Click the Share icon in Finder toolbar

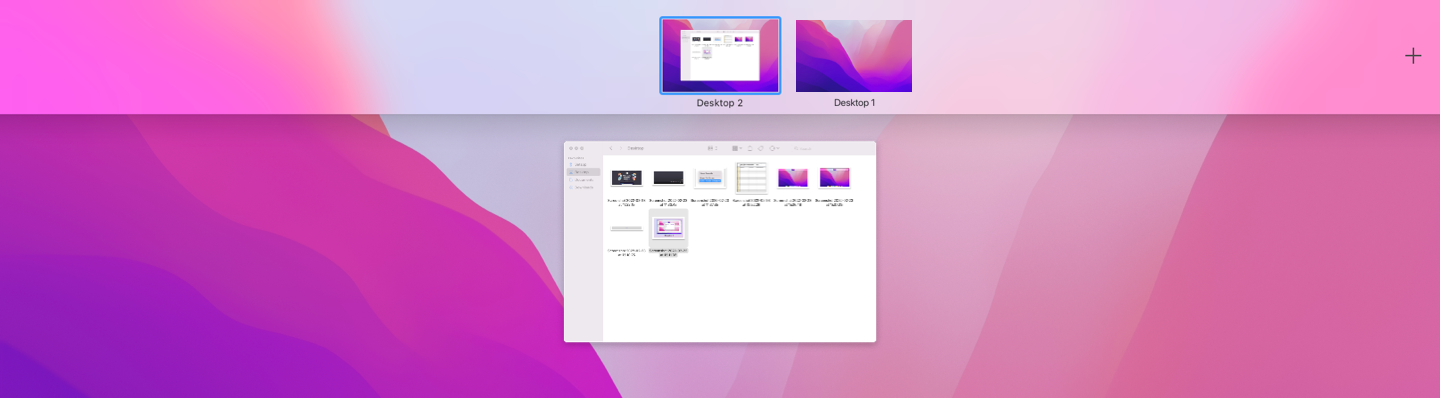click(x=750, y=148)
